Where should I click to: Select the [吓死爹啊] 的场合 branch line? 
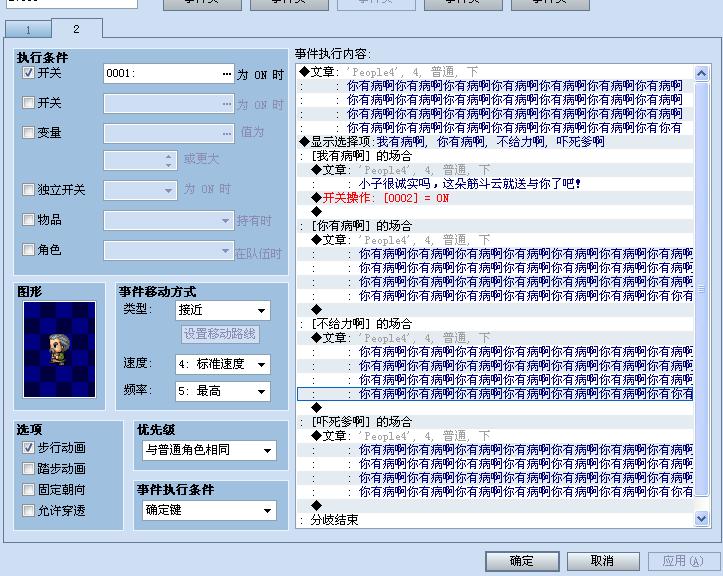tap(496, 422)
